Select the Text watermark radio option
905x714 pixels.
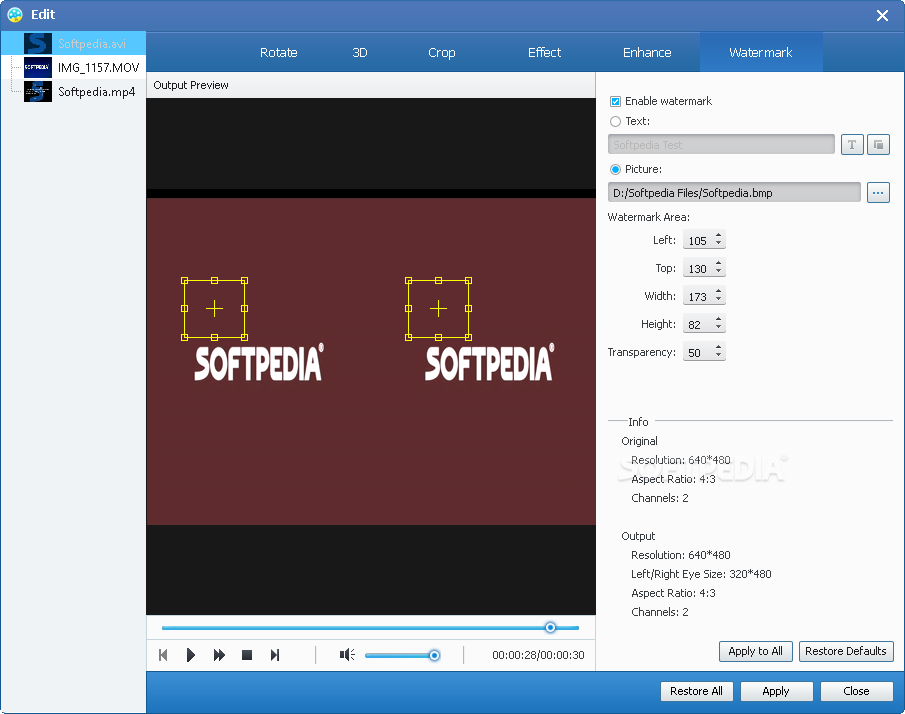[615, 121]
